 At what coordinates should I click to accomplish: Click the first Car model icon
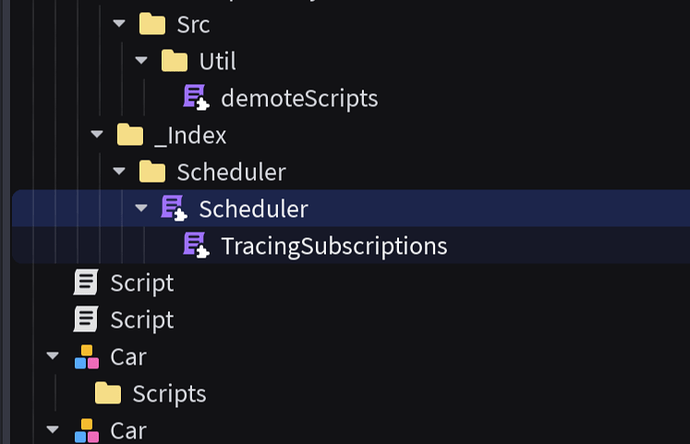pyautogui.click(x=87, y=356)
